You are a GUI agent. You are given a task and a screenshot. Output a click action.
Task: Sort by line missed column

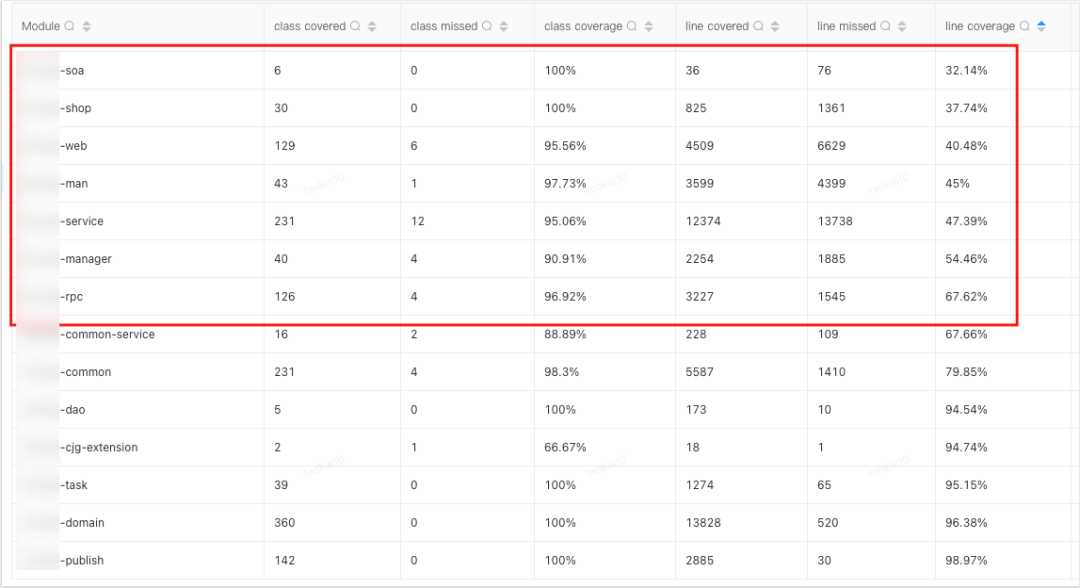(902, 26)
